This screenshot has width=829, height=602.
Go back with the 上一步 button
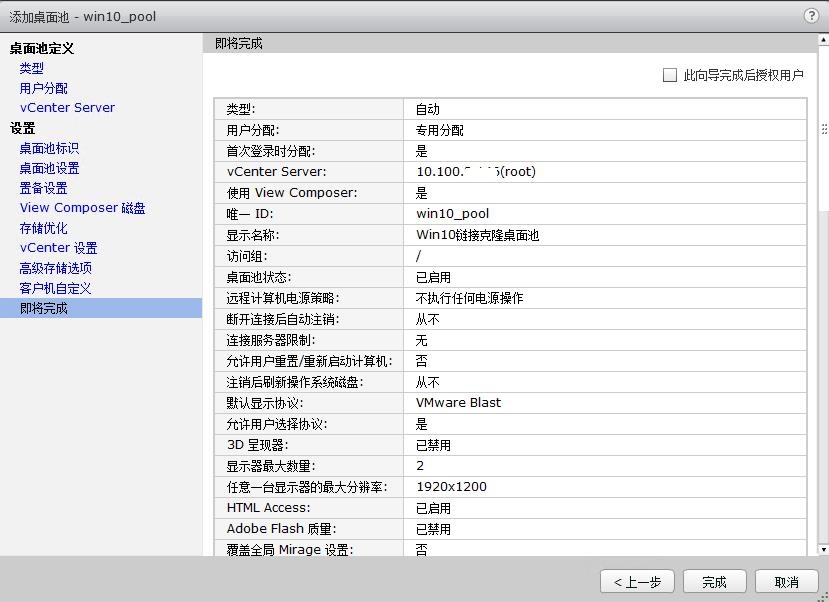click(637, 581)
